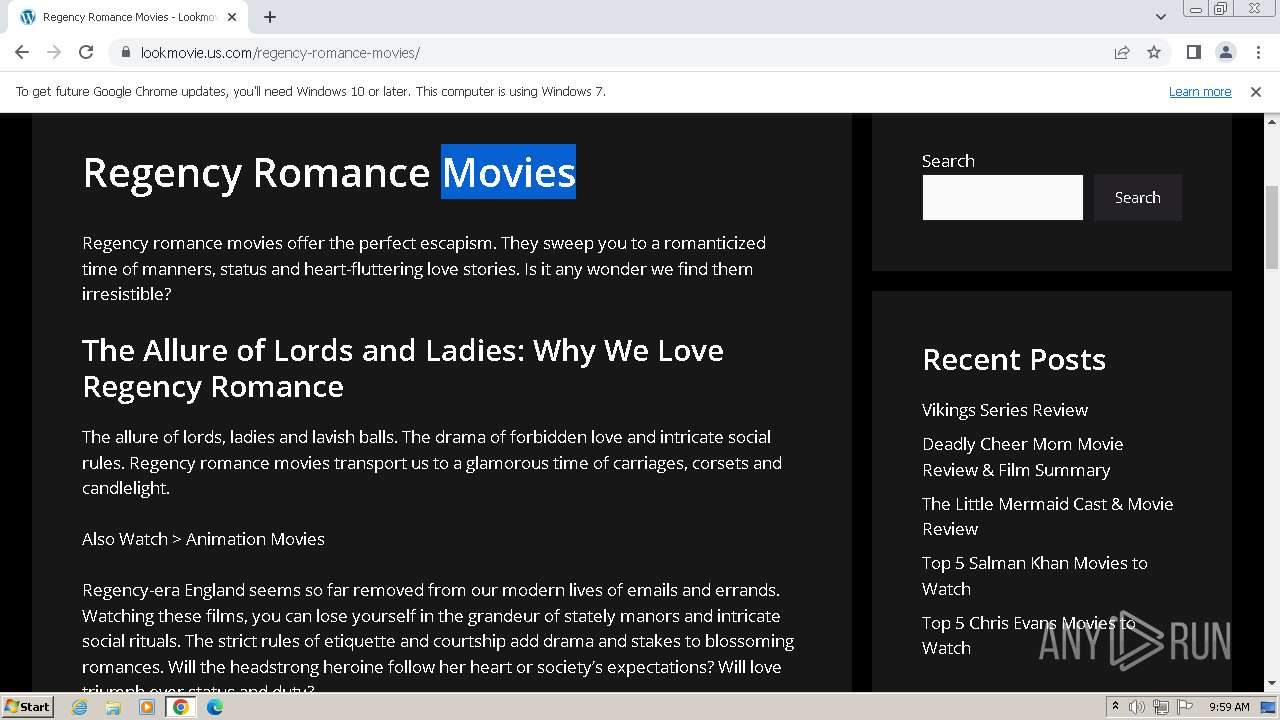This screenshot has width=1280, height=720.
Task: Go back to previous page
Action: tap(22, 52)
